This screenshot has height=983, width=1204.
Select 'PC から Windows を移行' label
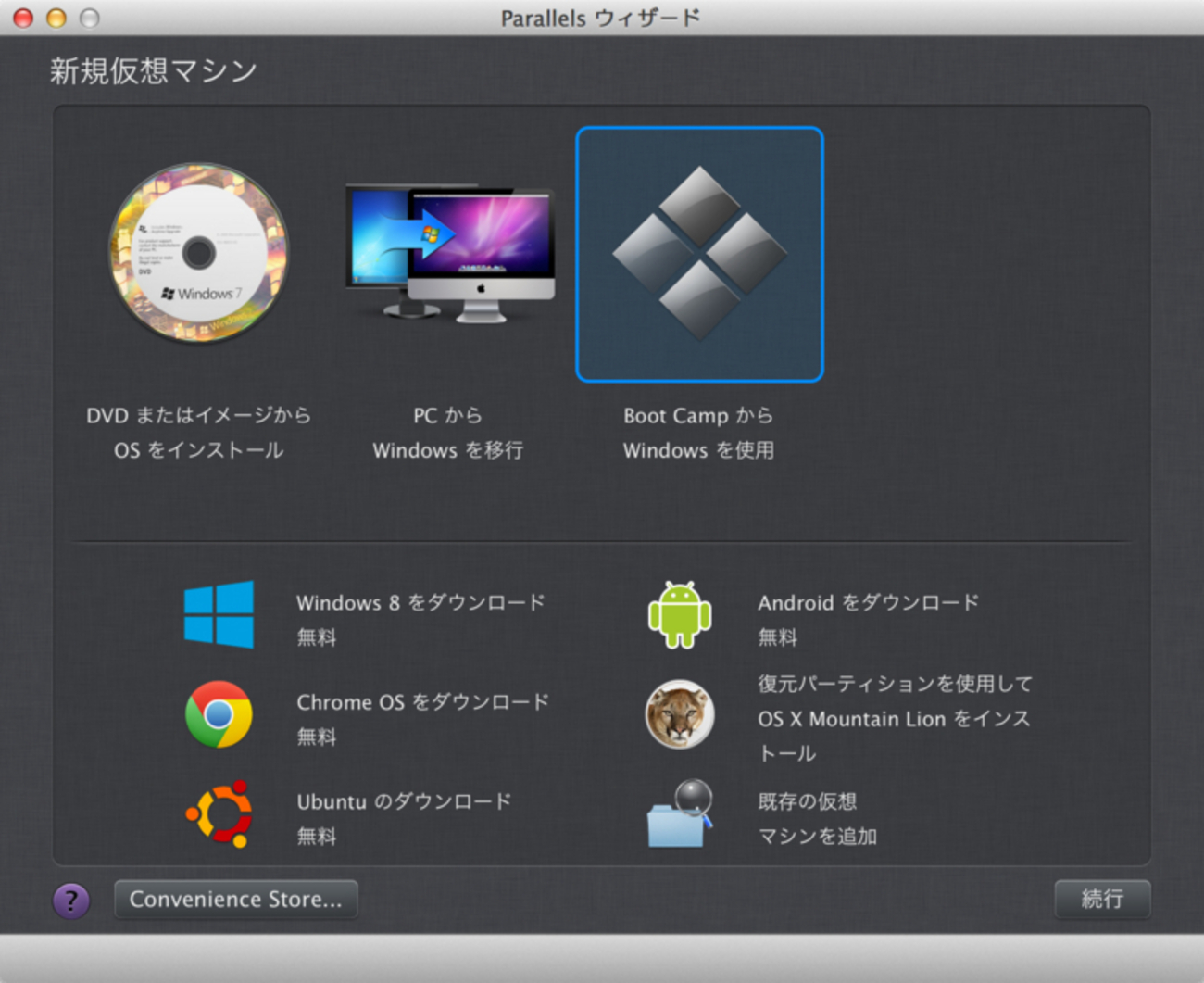click(448, 433)
